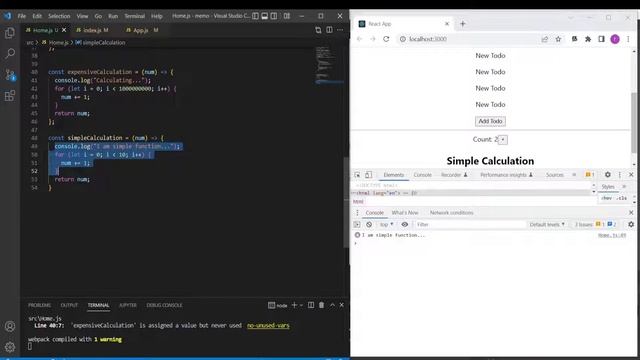This screenshot has height=360, width=640.
Task: Click the plus button beside Count
Action: pos(503,140)
